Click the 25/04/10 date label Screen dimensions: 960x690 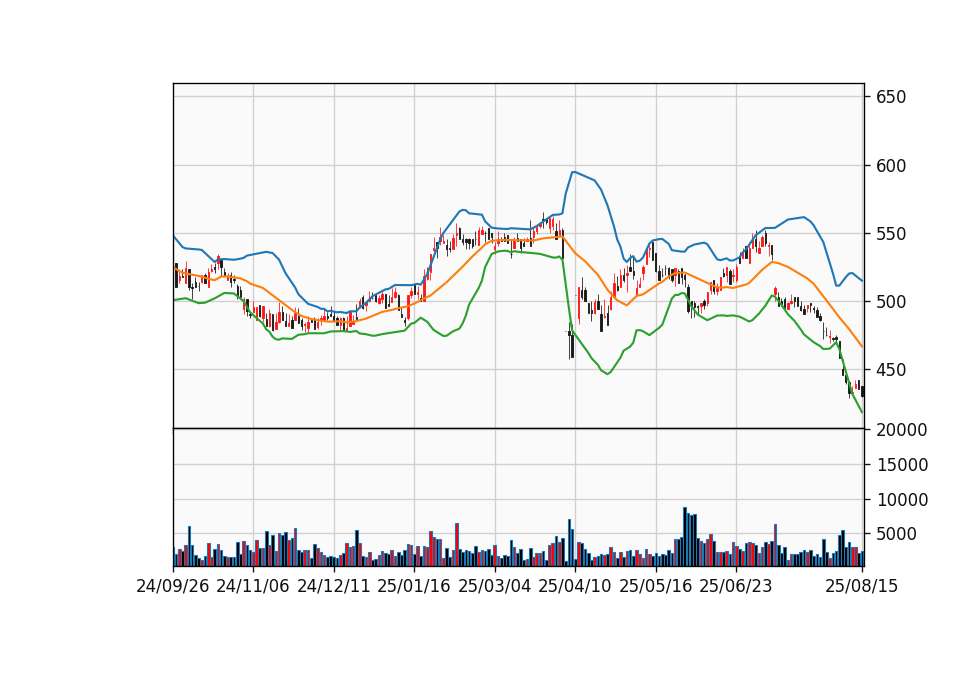pyautogui.click(x=575, y=586)
